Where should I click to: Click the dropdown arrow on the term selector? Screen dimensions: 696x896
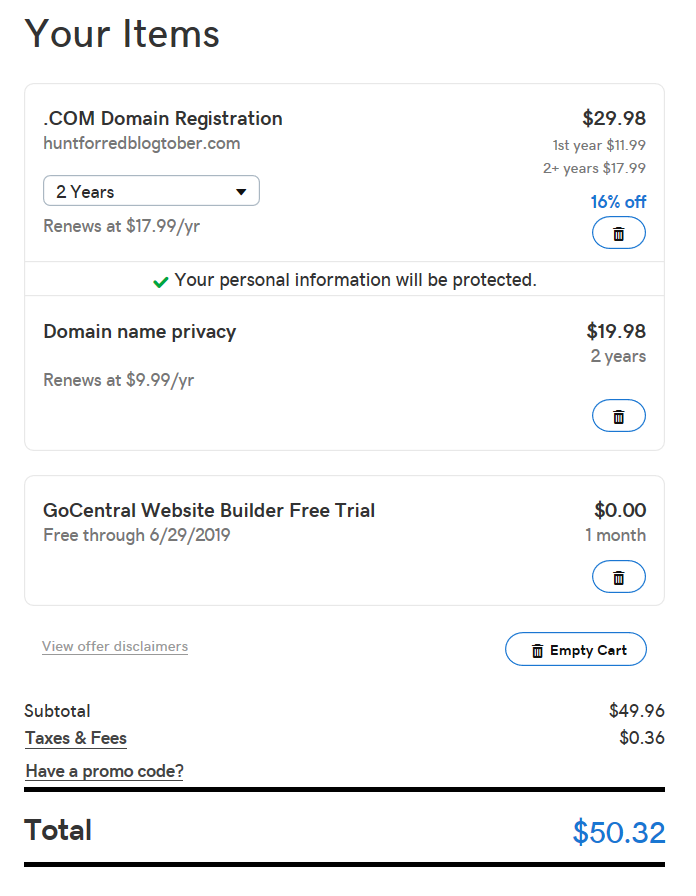point(241,192)
